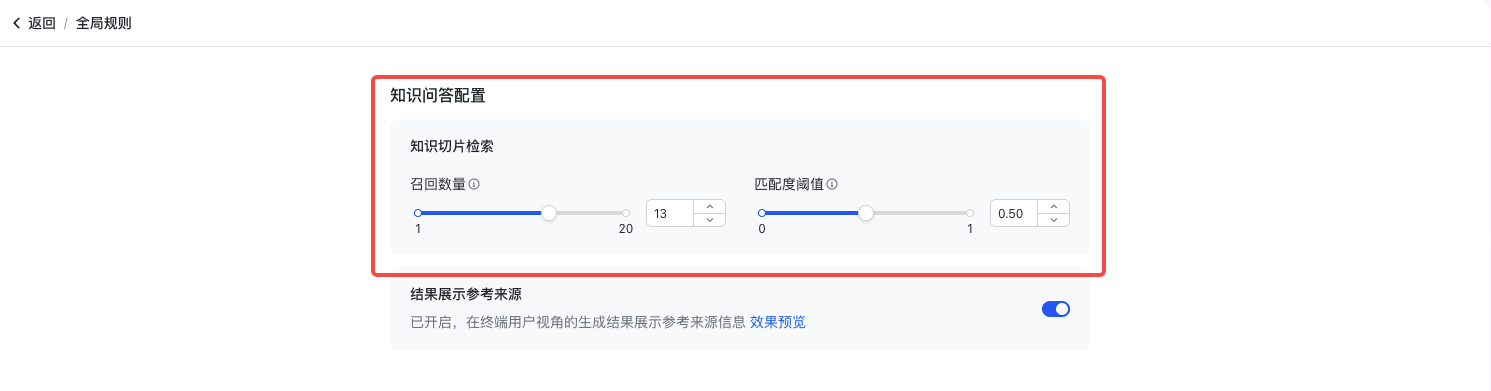Click the 匹配度阈值 slider handle

point(866,213)
